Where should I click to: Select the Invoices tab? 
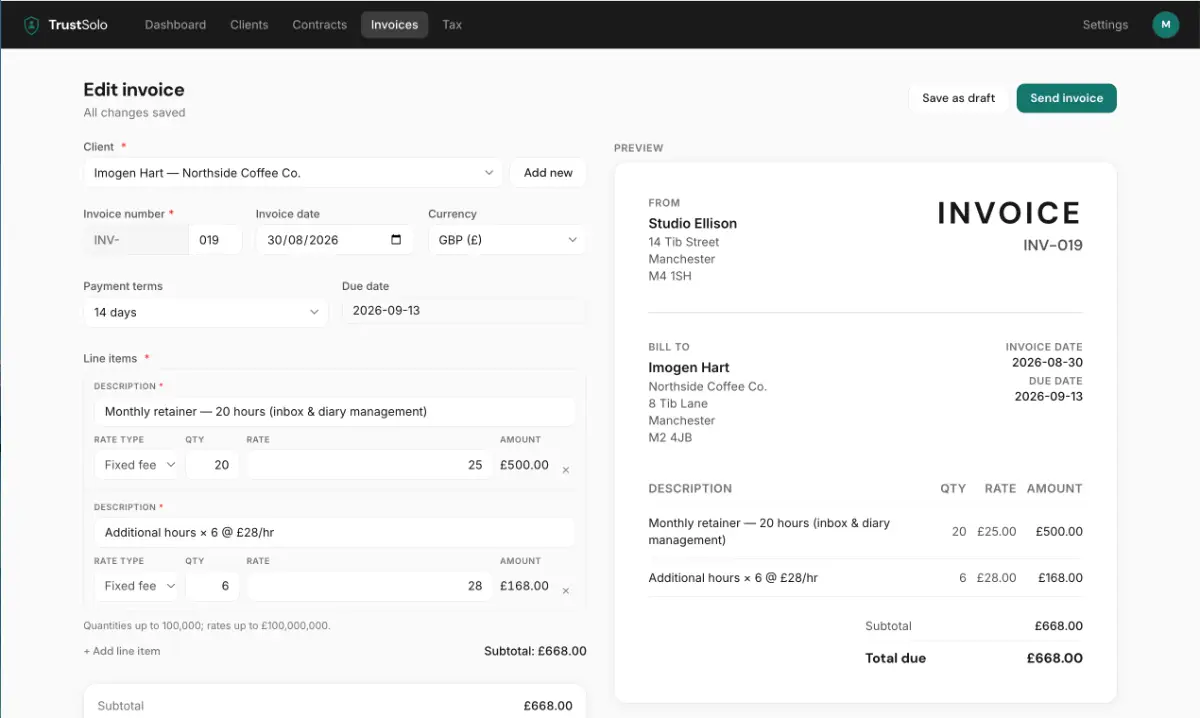coord(394,25)
